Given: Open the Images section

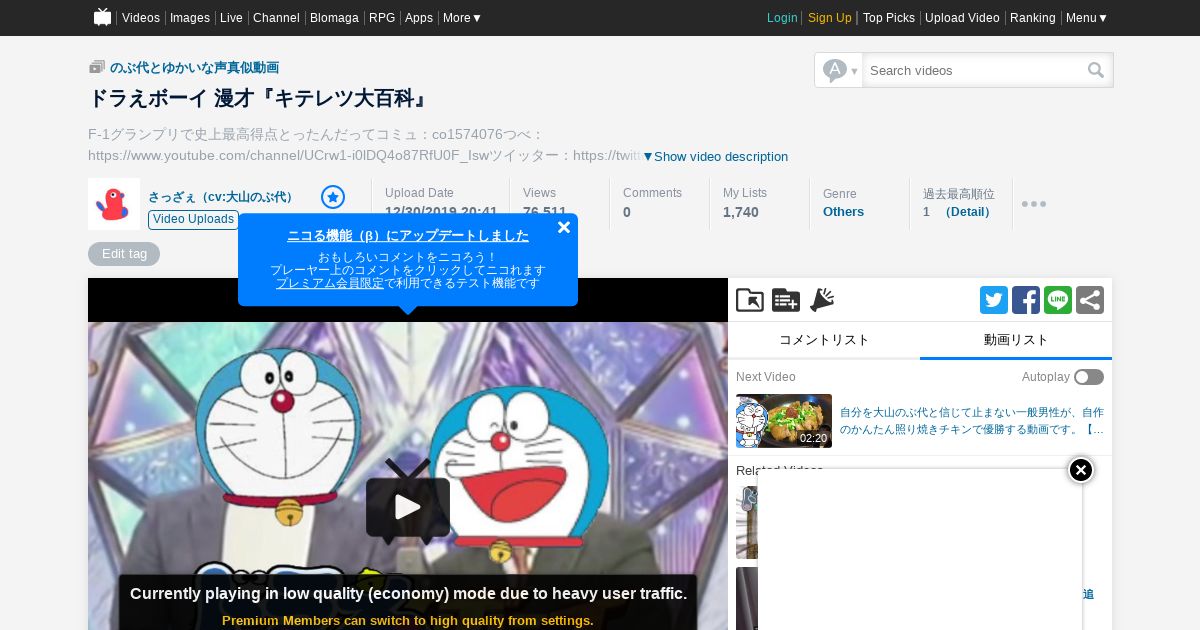Looking at the screenshot, I should coord(190,18).
